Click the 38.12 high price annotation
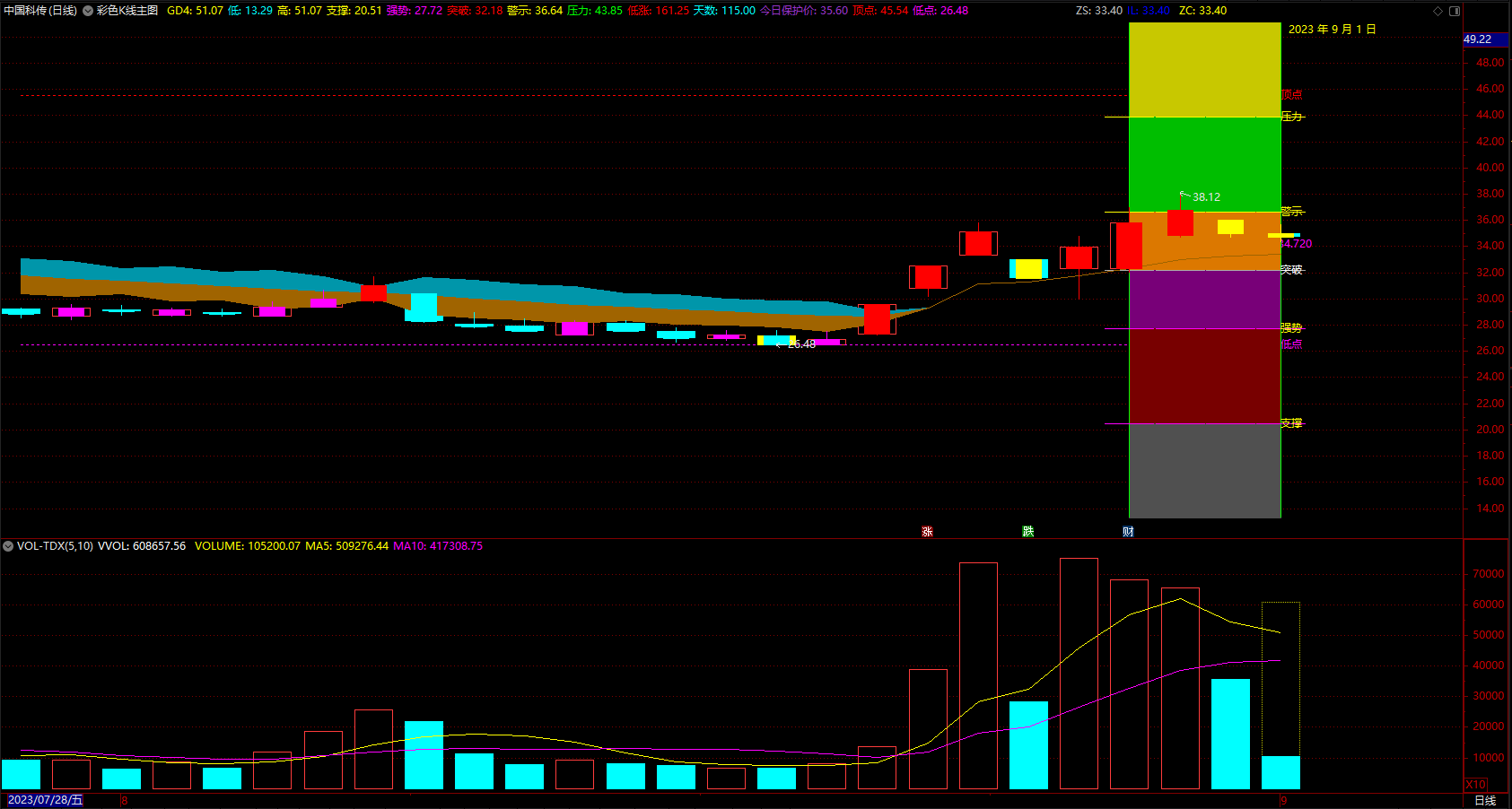Screen dimensions: 1512x809 [1206, 197]
